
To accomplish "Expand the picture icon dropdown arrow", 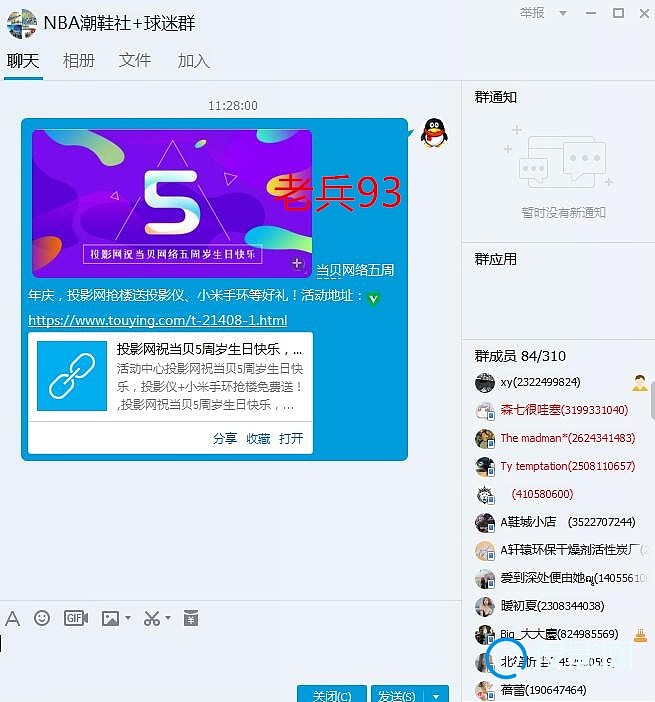I will 128,618.
